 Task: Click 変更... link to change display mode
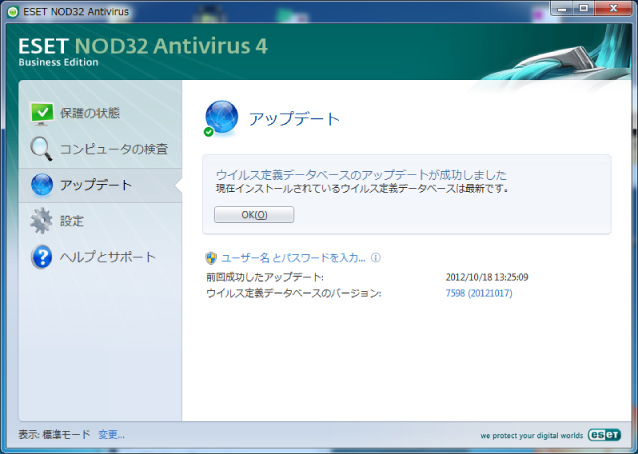[x=111, y=434]
